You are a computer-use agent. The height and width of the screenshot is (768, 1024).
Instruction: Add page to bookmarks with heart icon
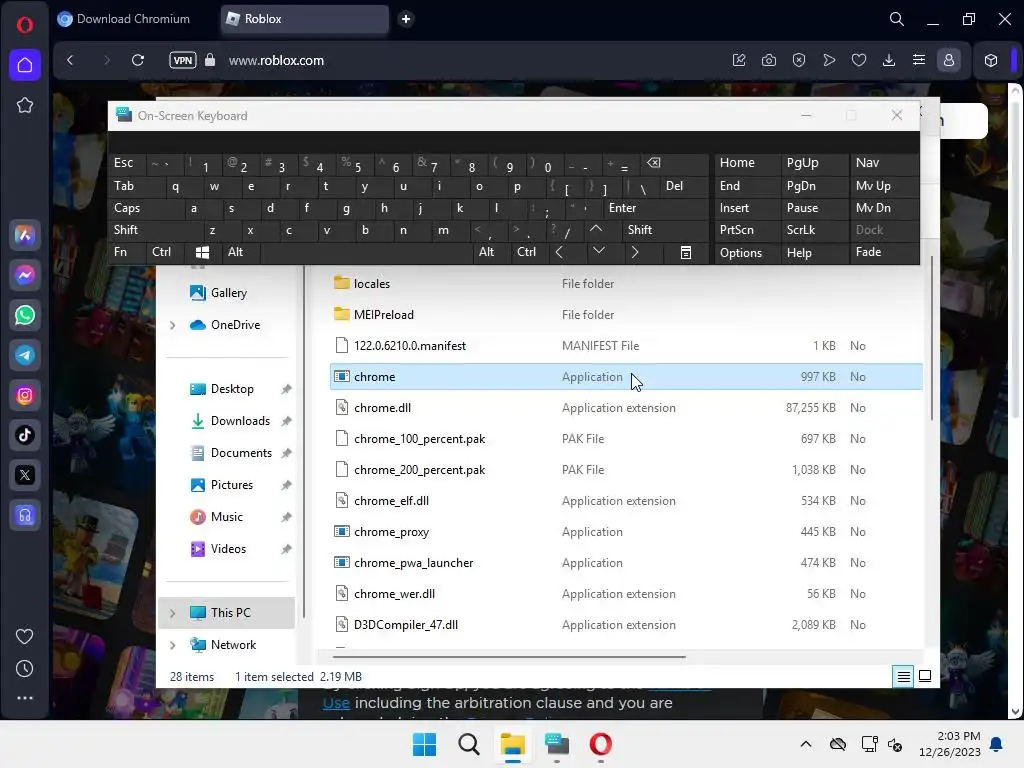859,60
